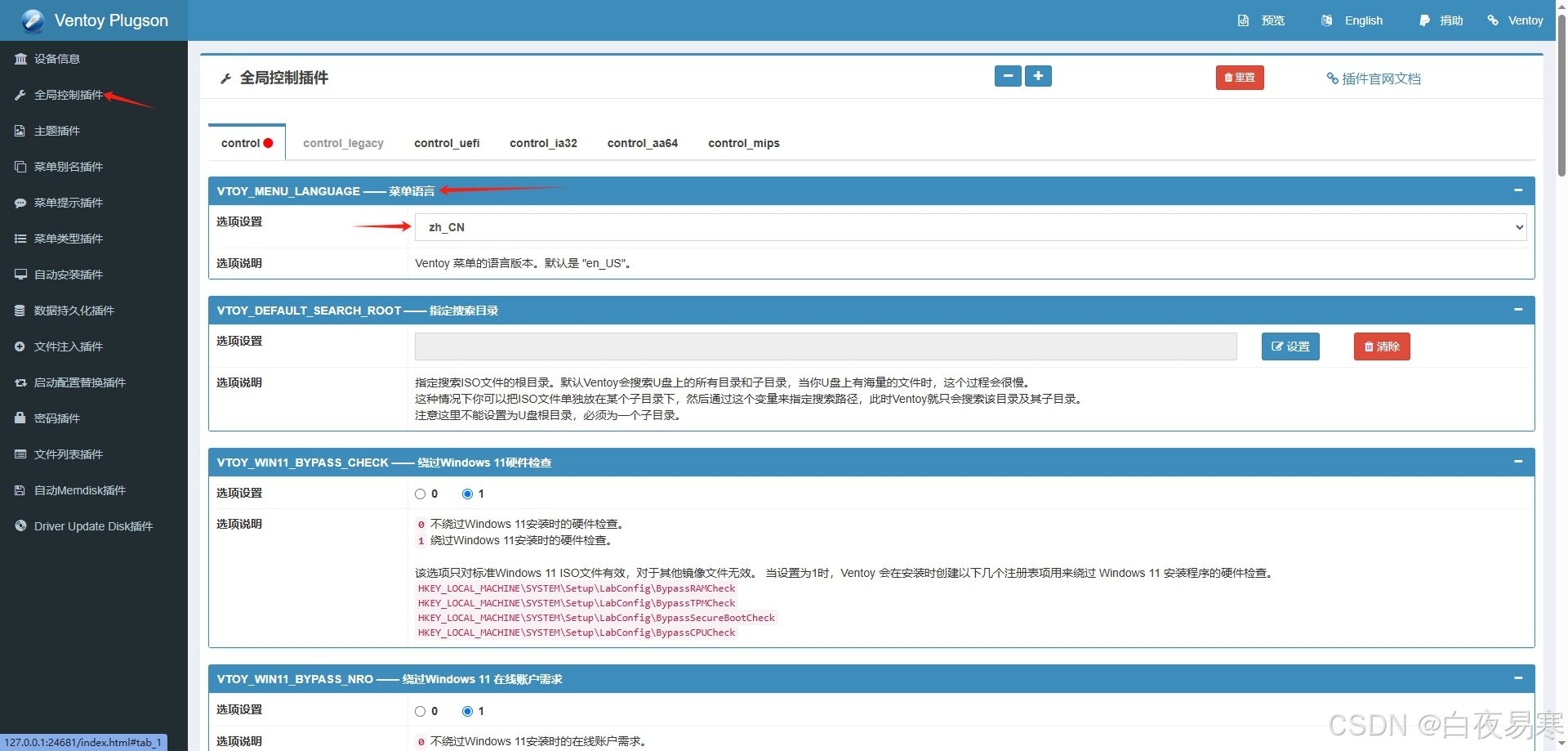
Task: Switch to the control_legacy tab
Action: point(343,143)
